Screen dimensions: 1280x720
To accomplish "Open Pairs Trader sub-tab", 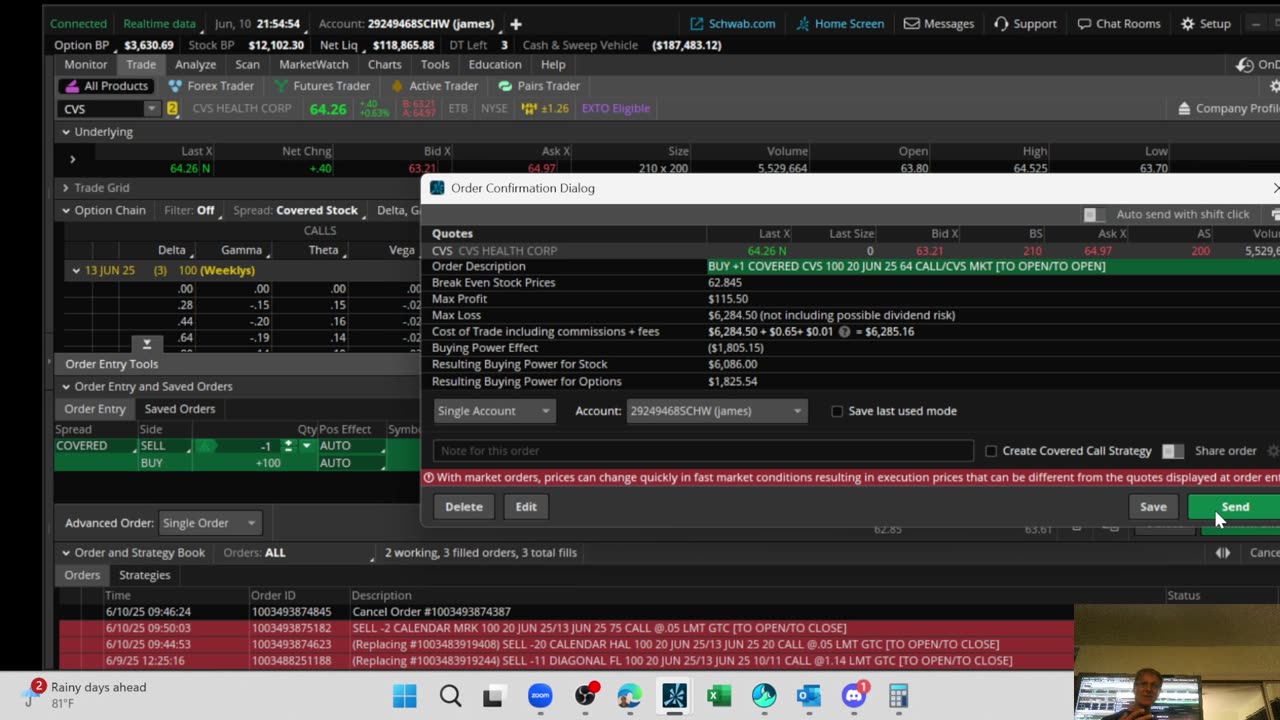I will [539, 86].
